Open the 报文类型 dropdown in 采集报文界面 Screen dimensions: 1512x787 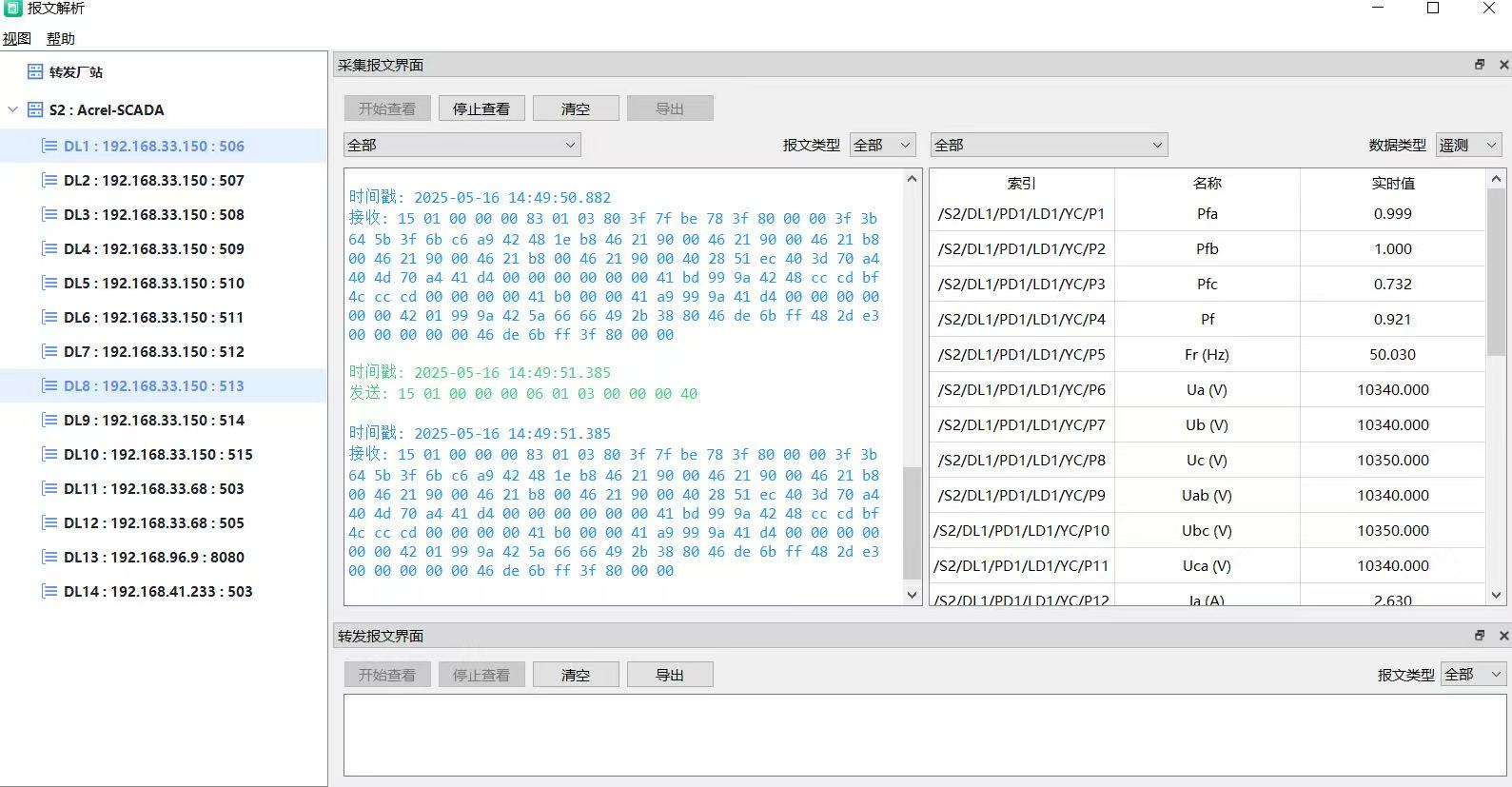coord(882,146)
